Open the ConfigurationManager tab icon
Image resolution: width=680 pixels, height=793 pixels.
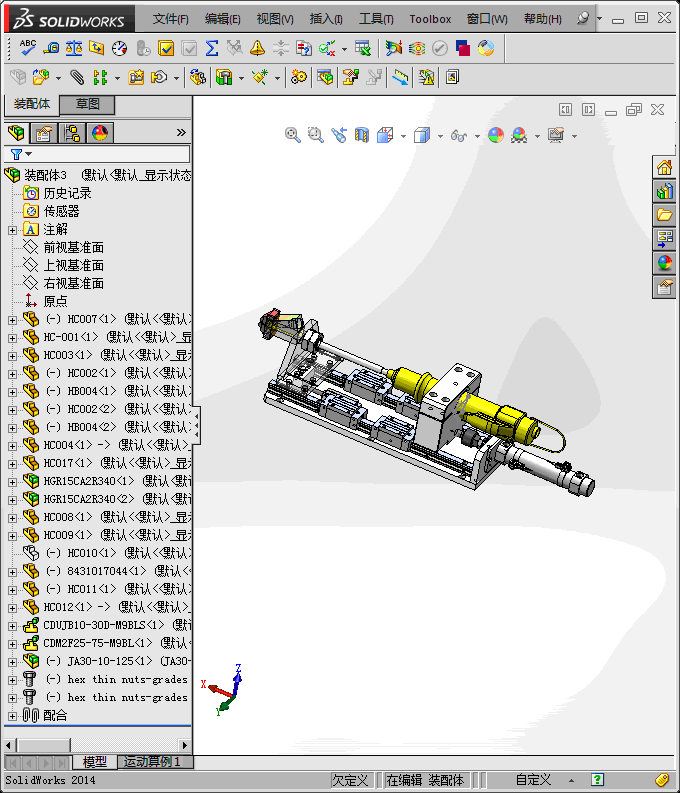(x=72, y=134)
